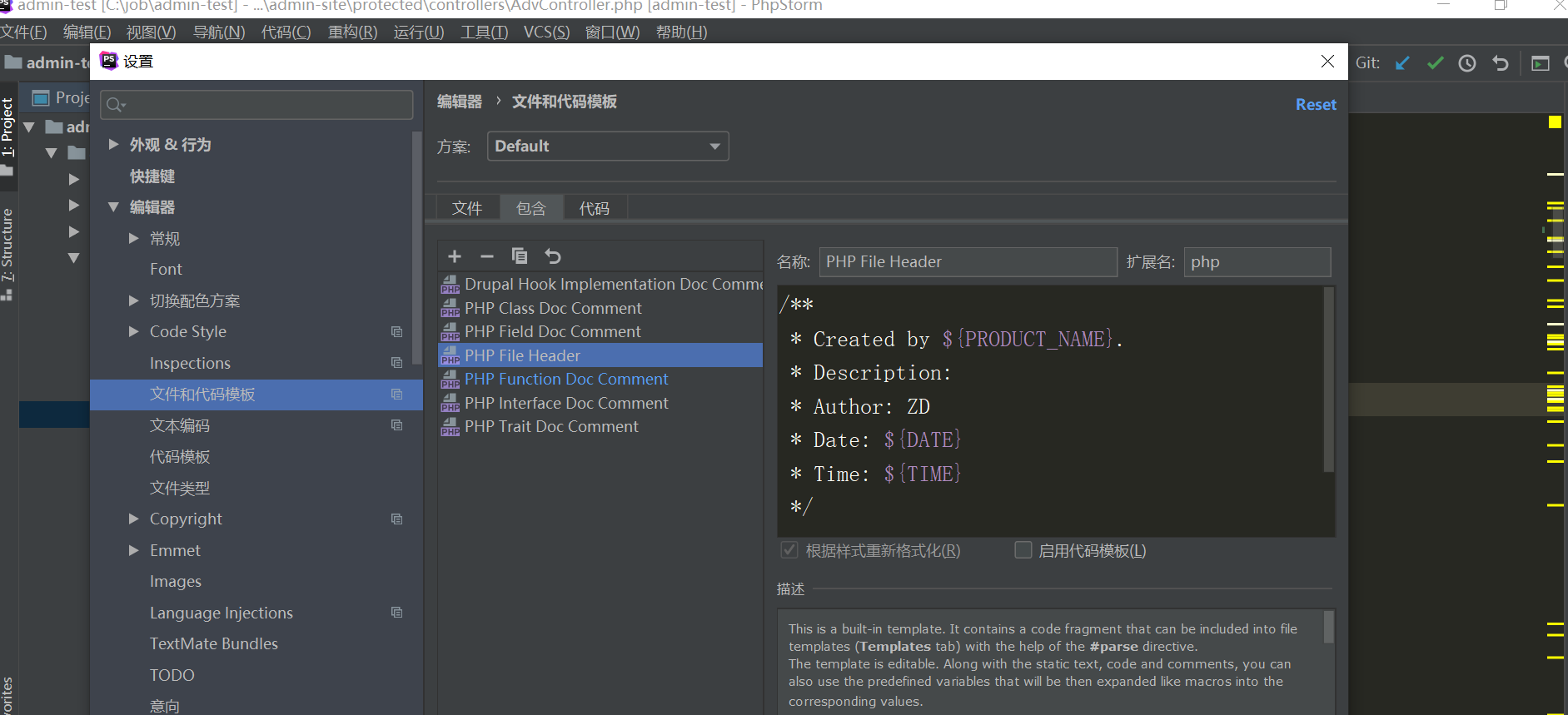Image resolution: width=1568 pixels, height=715 pixels.
Task: Click the settings search field
Action: tap(256, 105)
